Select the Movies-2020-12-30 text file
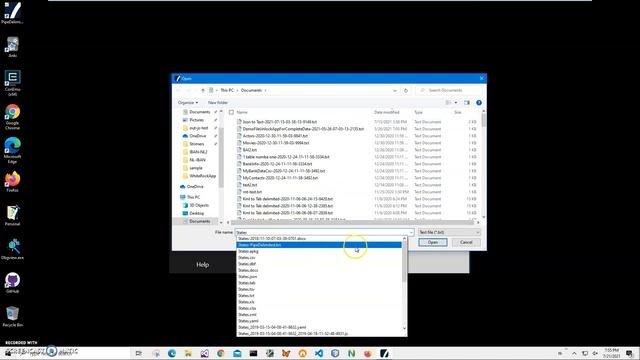The image size is (640, 360). pos(276,143)
